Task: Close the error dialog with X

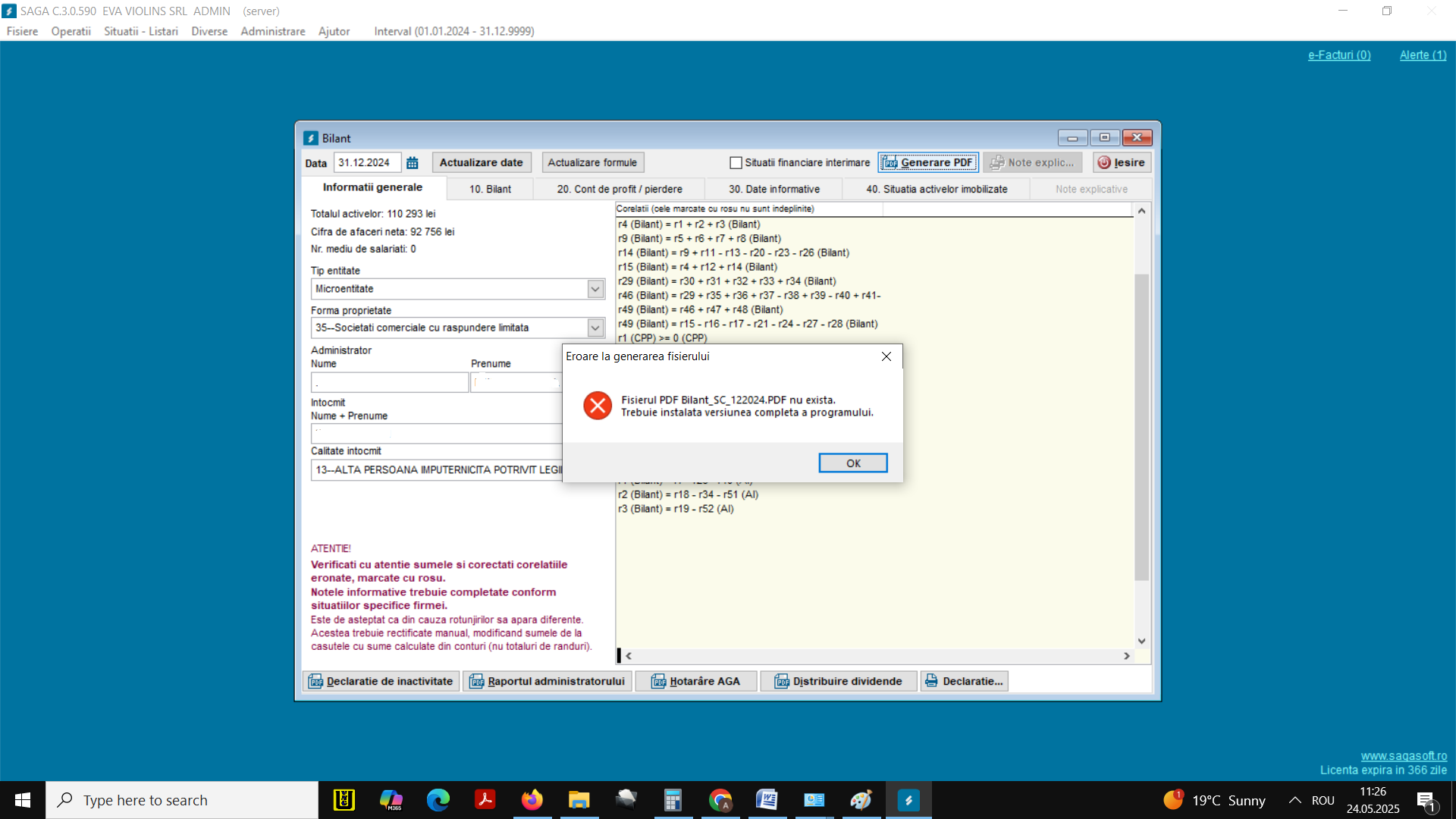Action: (886, 356)
